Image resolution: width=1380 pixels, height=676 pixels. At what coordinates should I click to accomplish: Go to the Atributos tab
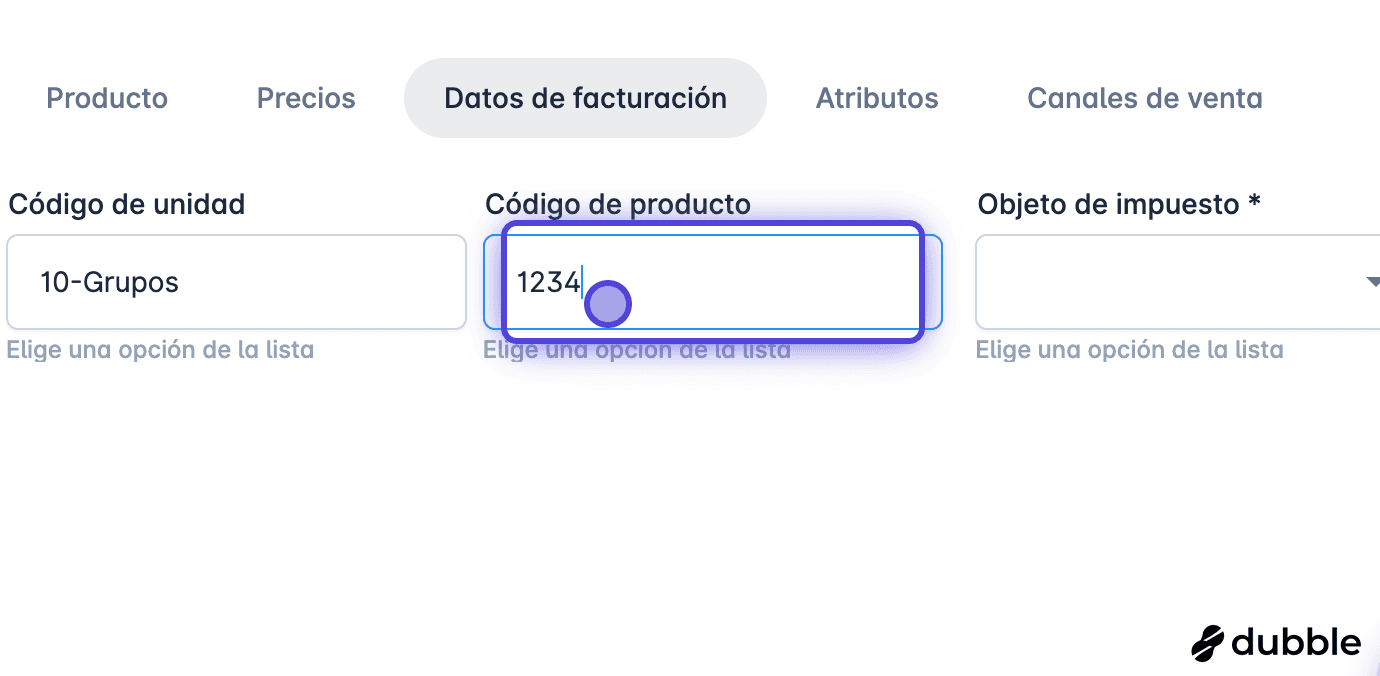pyautogui.click(x=877, y=98)
